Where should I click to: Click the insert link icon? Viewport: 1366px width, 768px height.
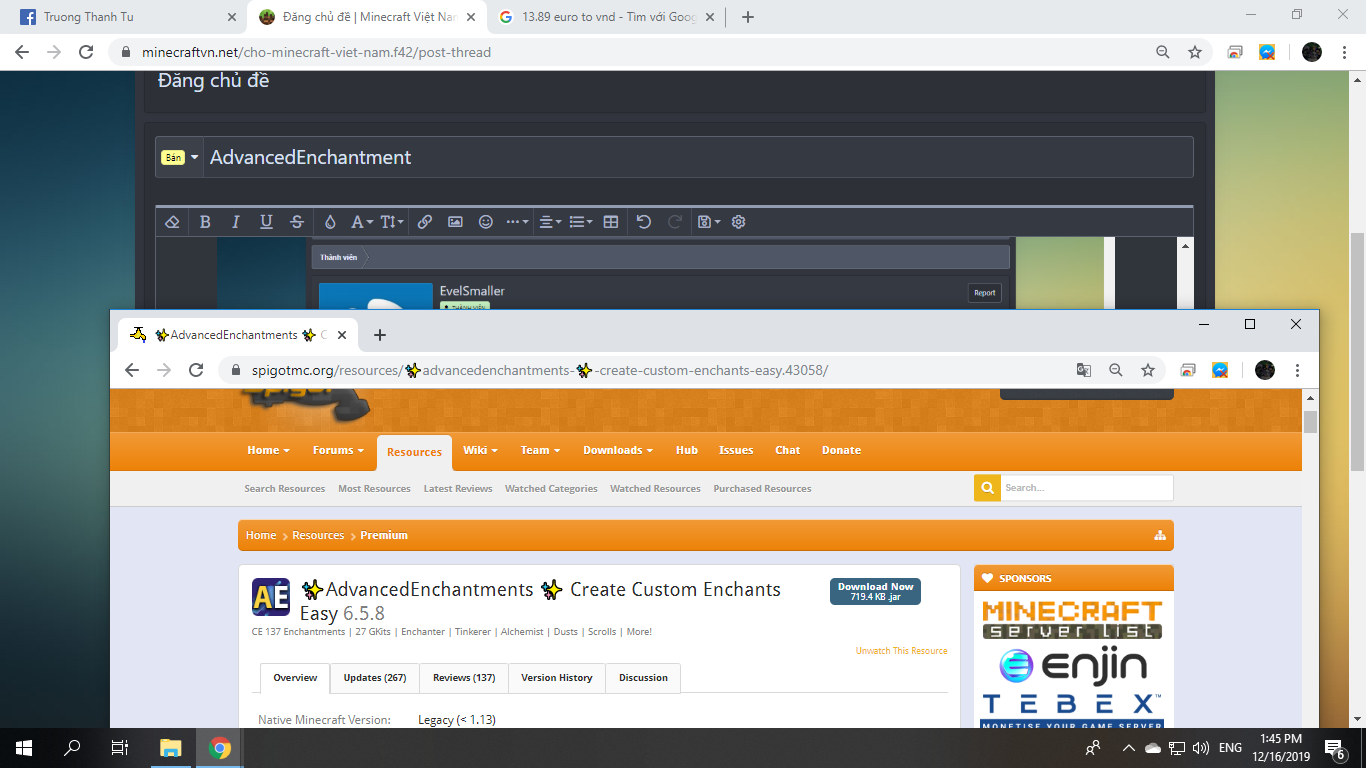(x=425, y=222)
